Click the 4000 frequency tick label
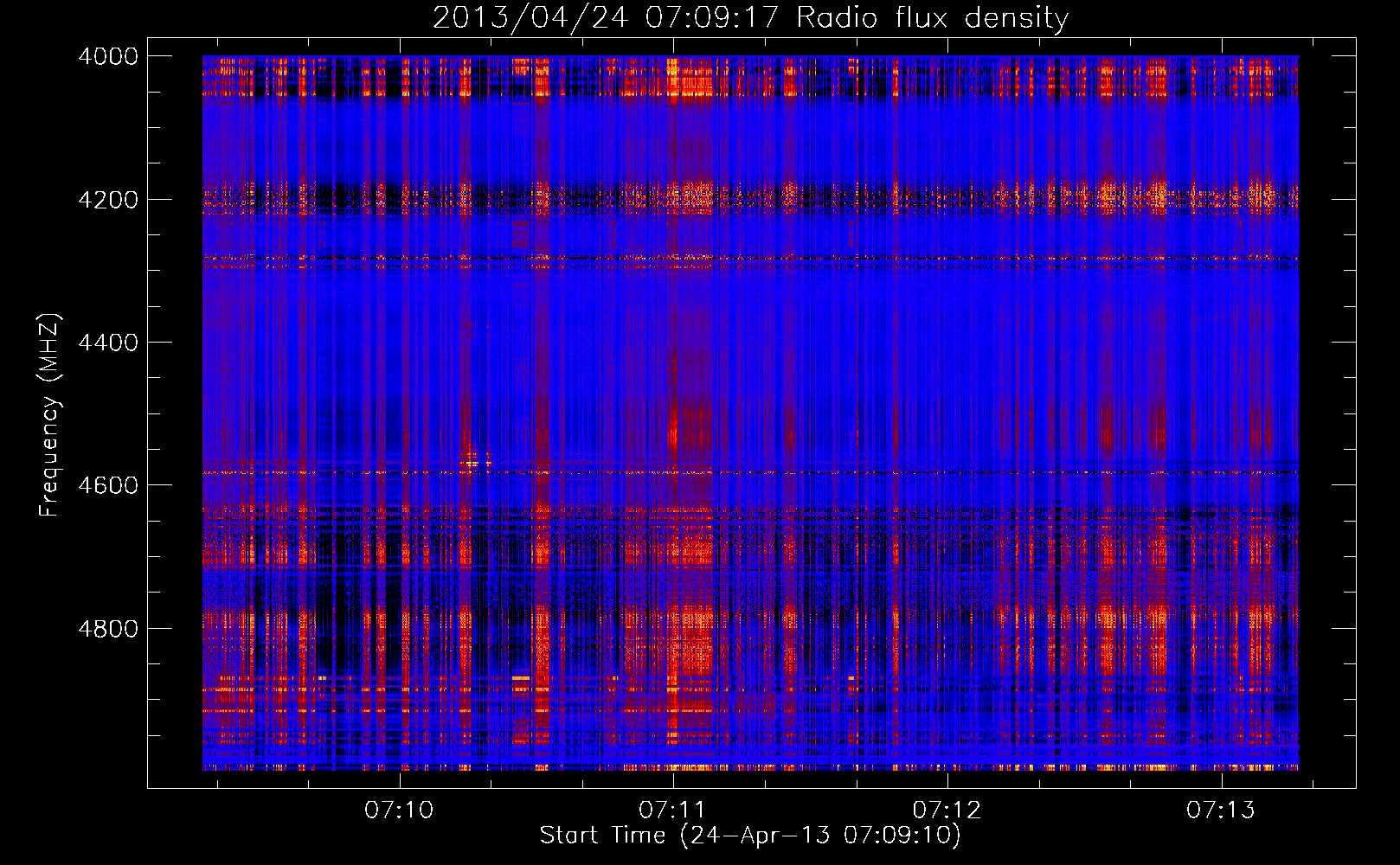Image resolution: width=1400 pixels, height=865 pixels. click(108, 56)
